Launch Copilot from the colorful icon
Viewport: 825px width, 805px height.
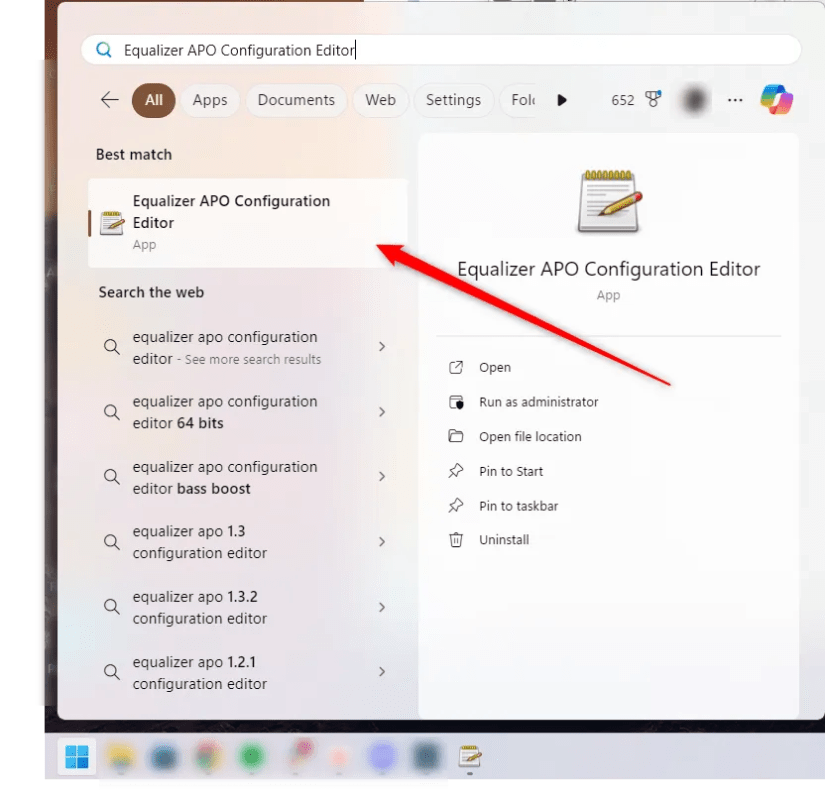pyautogui.click(x=777, y=99)
